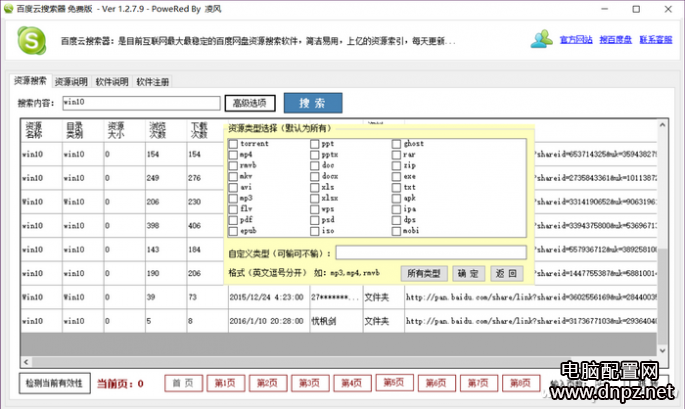Open the 搜百度盘 link
Image resolution: width=685 pixels, height=409 pixels.
(x=616, y=40)
